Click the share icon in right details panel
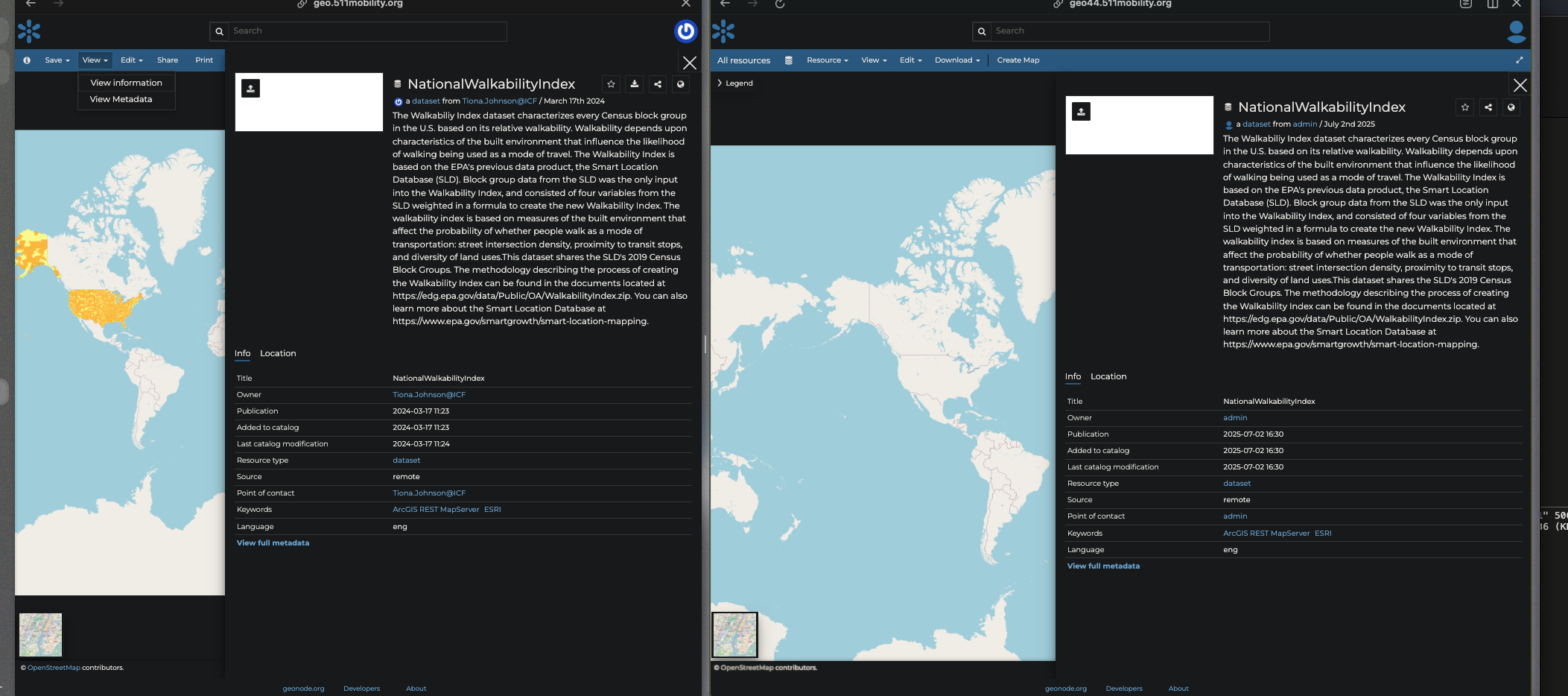Image resolution: width=1568 pixels, height=696 pixels. (x=1488, y=107)
